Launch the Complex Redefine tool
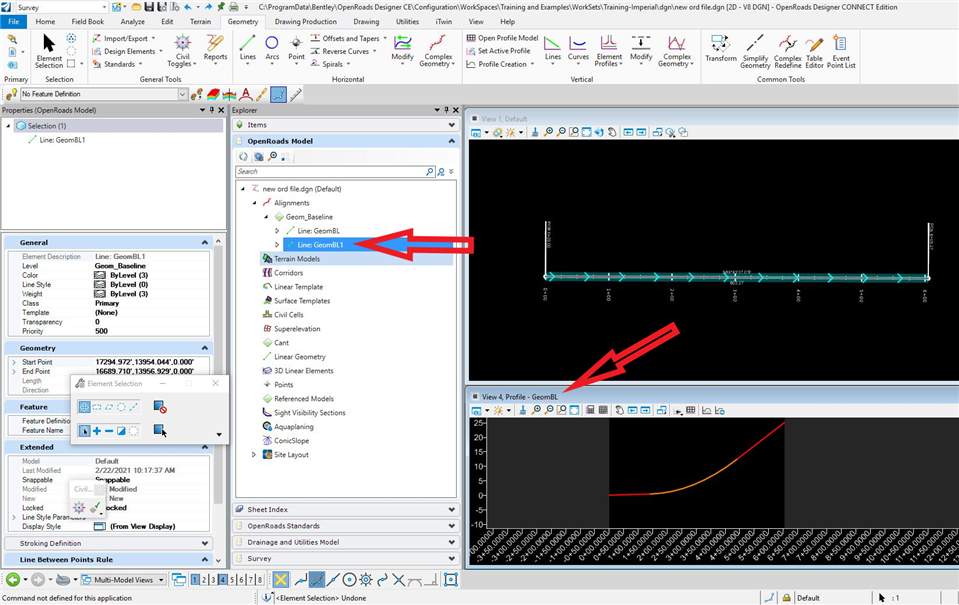 [788, 51]
